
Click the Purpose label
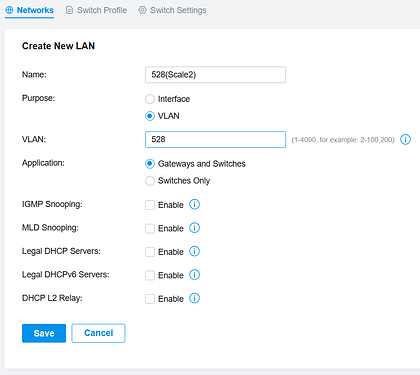click(x=38, y=98)
